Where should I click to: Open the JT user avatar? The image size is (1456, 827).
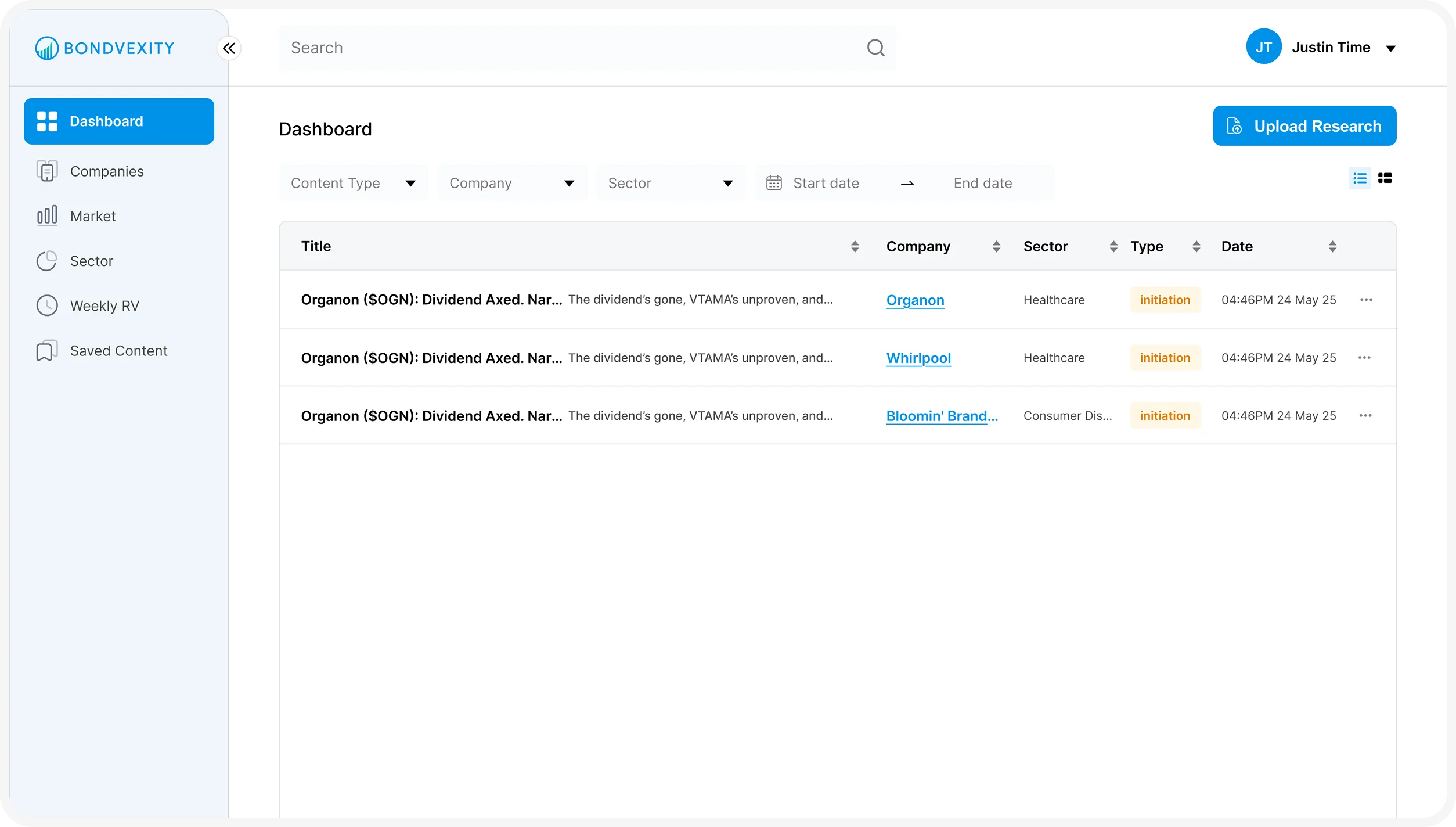point(1263,46)
